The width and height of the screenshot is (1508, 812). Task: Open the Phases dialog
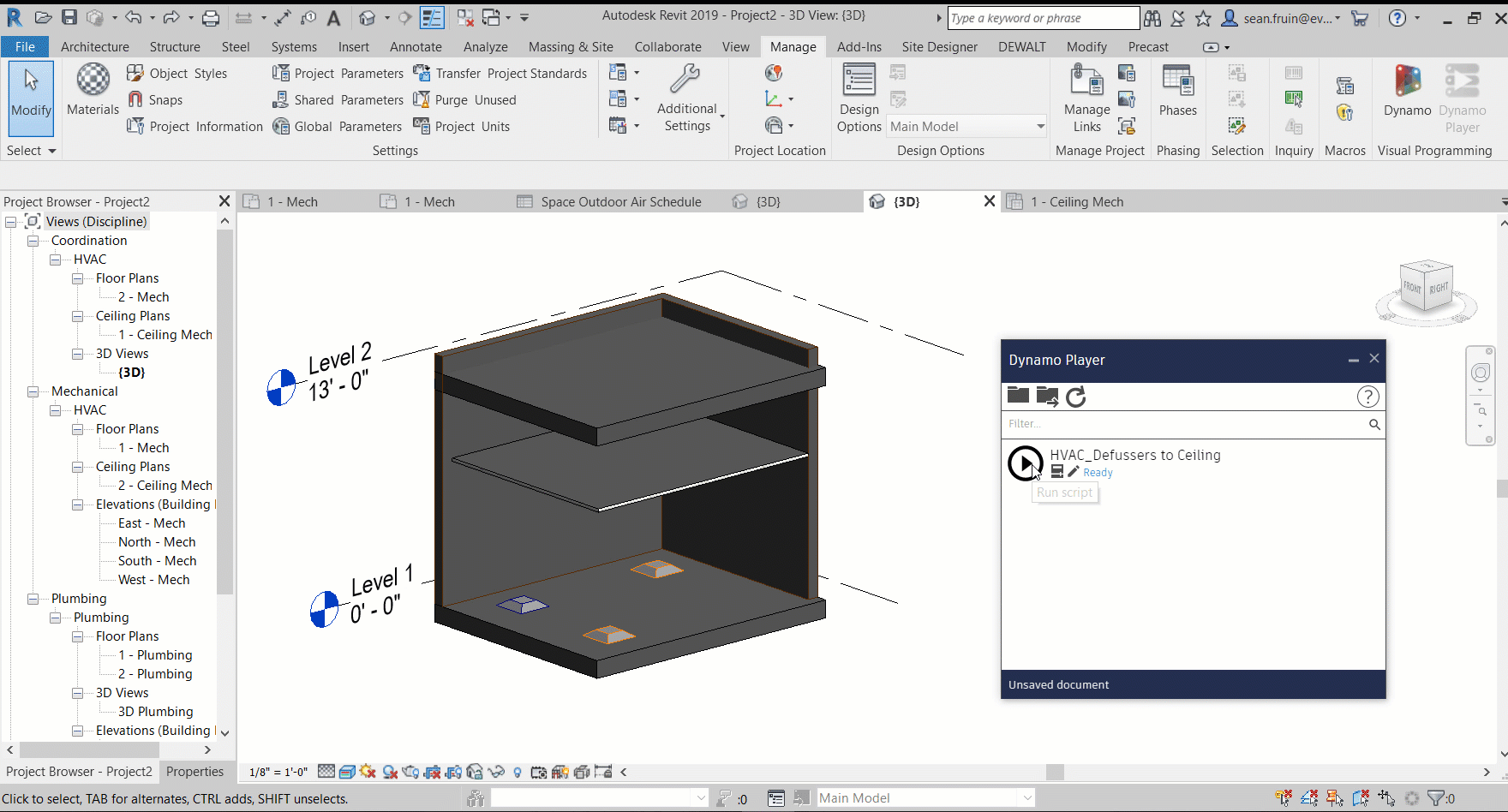pyautogui.click(x=1178, y=91)
